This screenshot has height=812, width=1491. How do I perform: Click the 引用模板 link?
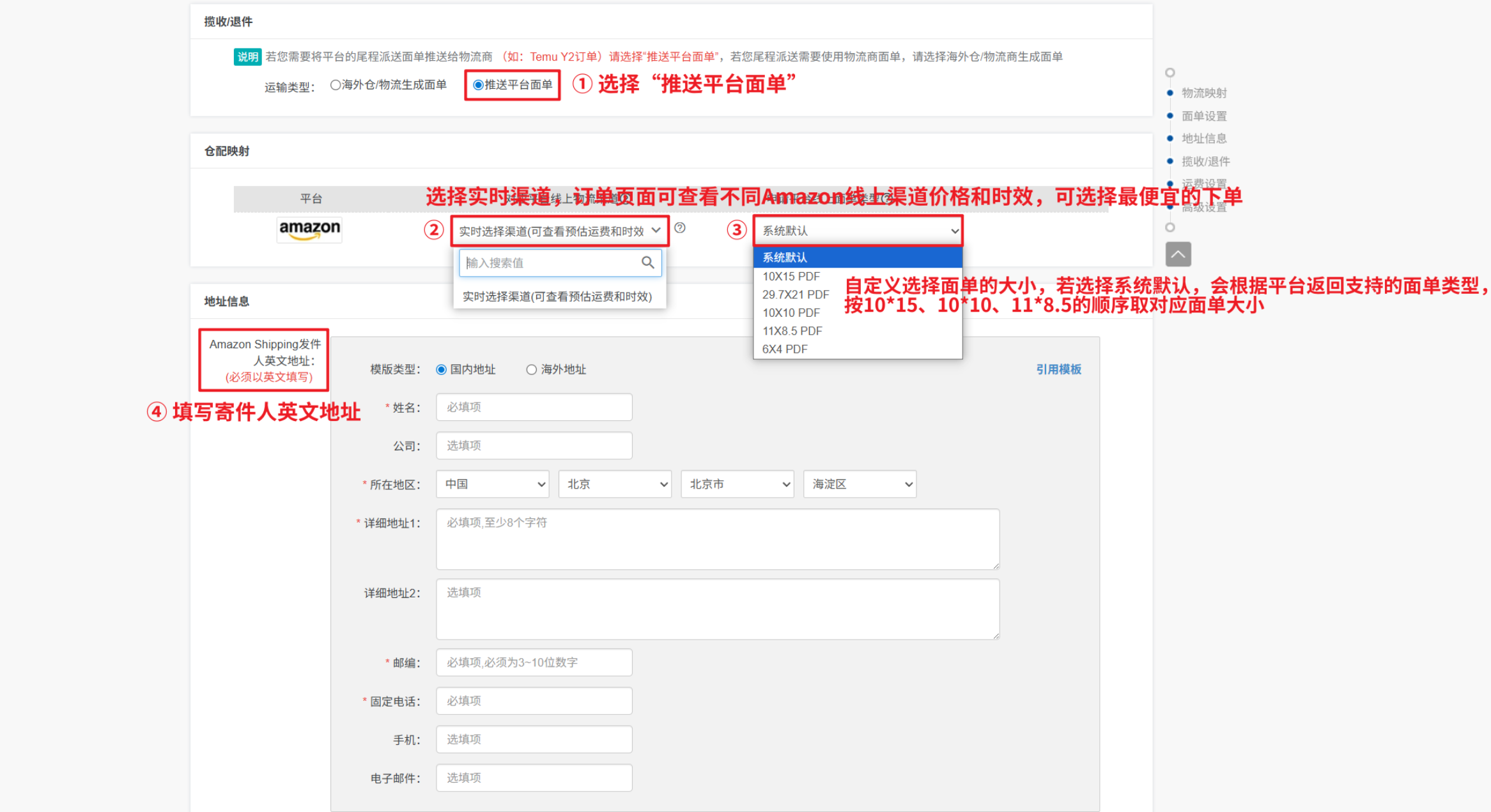[1058, 369]
